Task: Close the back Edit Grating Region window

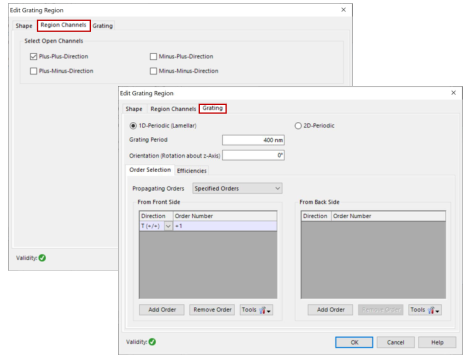Action: (x=343, y=10)
